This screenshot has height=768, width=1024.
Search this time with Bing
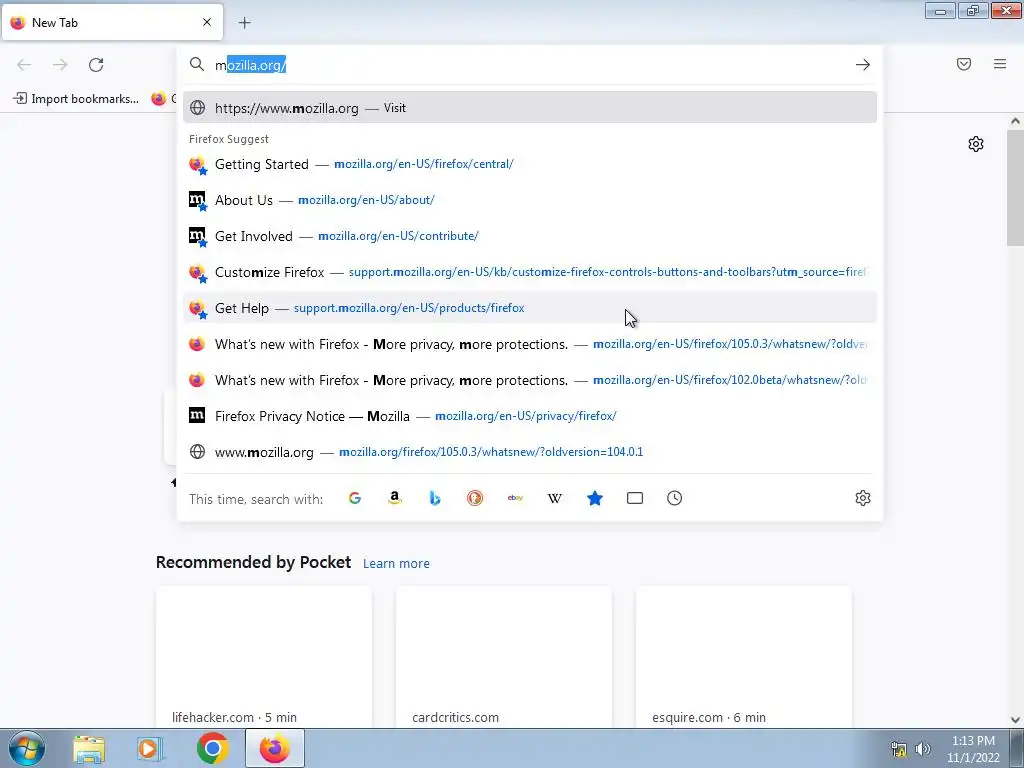coord(435,498)
